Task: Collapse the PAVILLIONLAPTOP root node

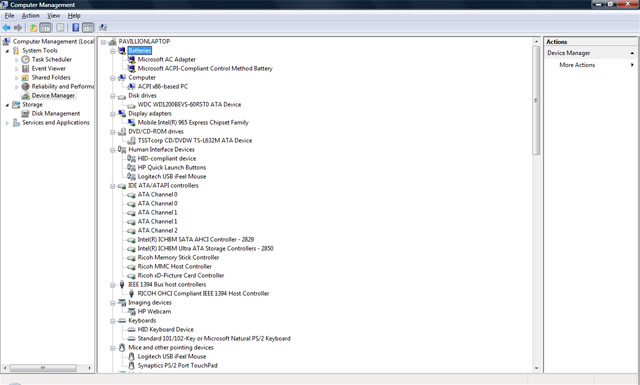Action: 103,42
